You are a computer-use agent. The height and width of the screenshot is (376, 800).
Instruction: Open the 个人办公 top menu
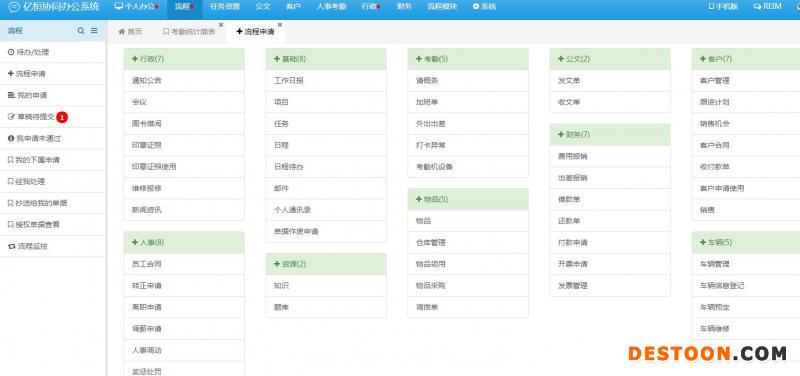[136, 7]
